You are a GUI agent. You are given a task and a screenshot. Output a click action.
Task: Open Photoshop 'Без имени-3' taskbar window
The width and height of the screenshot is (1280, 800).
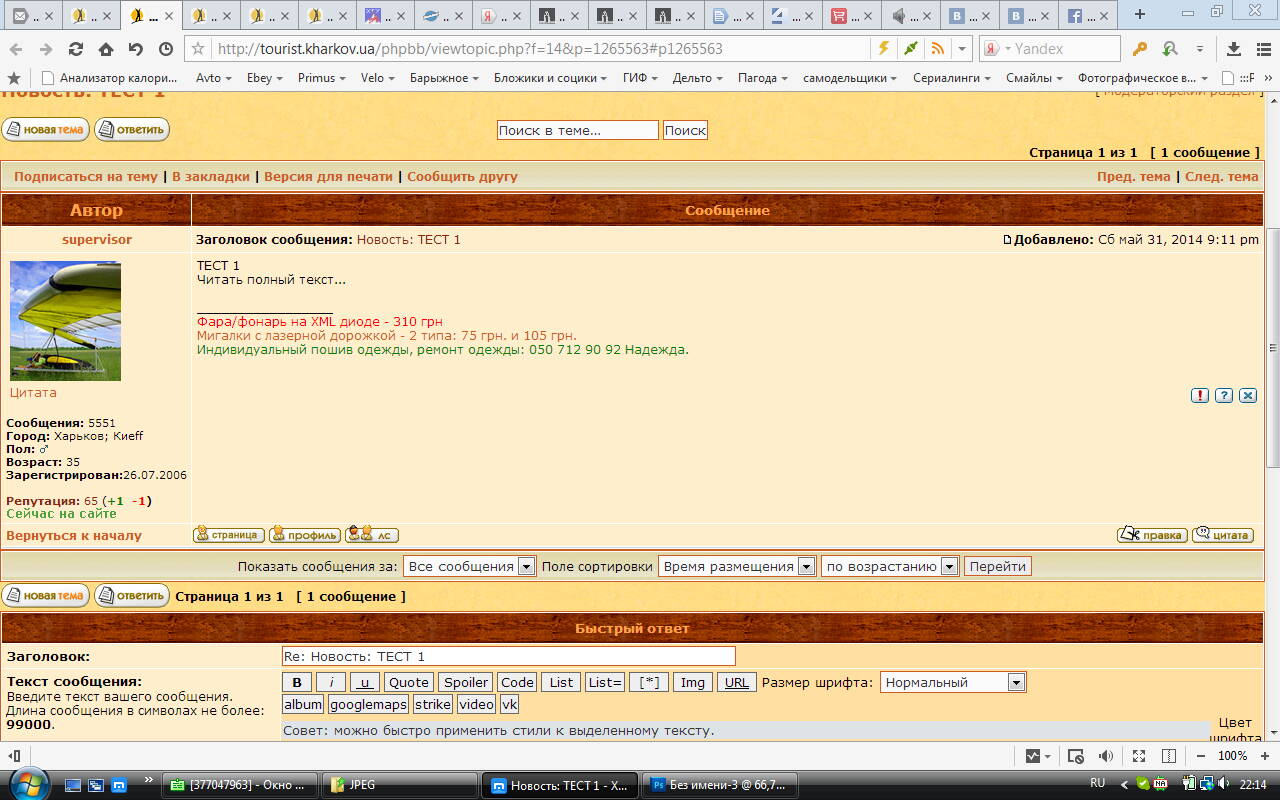[x=717, y=785]
